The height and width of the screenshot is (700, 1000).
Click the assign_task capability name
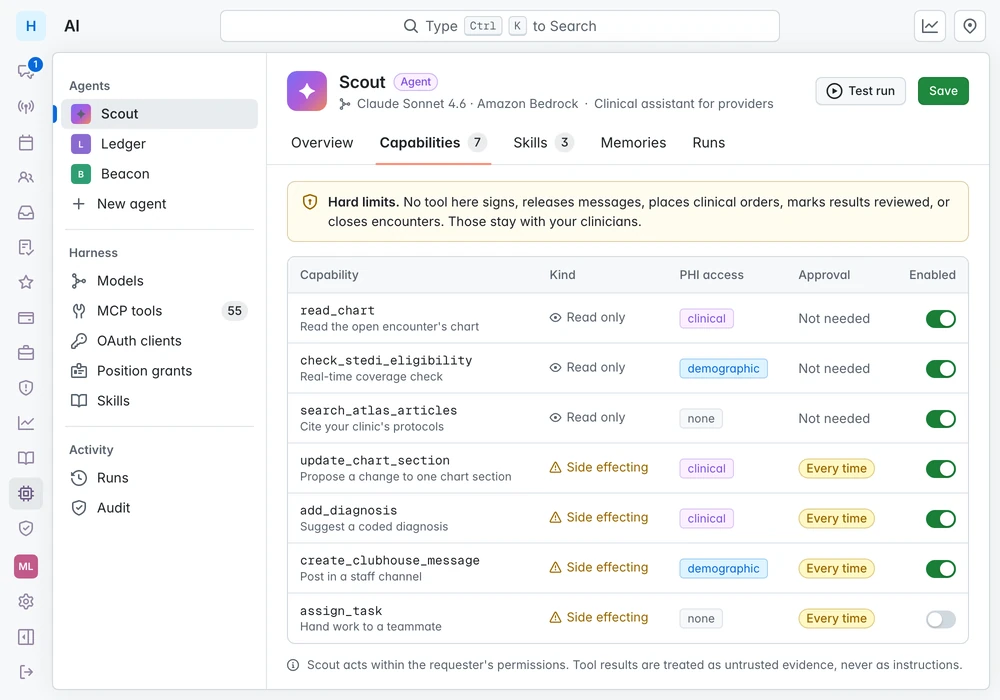pos(341,611)
